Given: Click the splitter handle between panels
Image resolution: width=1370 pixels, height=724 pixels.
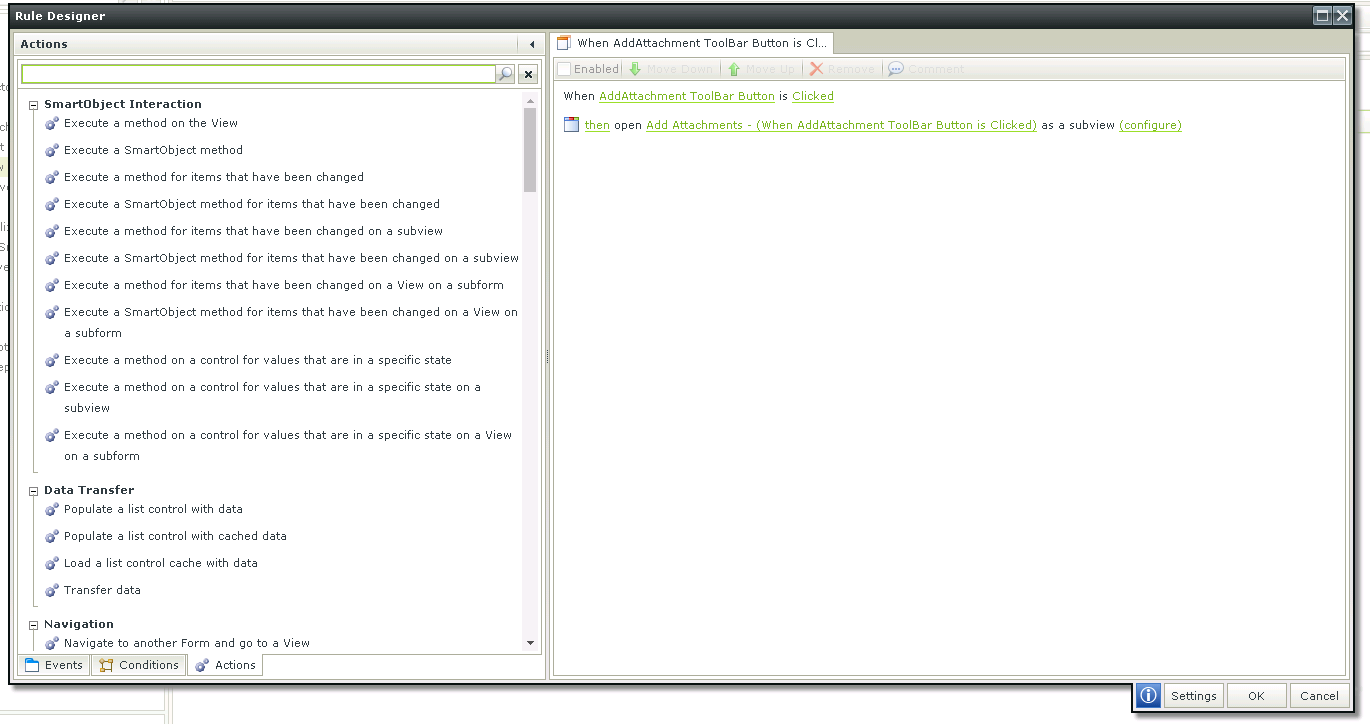Looking at the screenshot, I should point(548,356).
